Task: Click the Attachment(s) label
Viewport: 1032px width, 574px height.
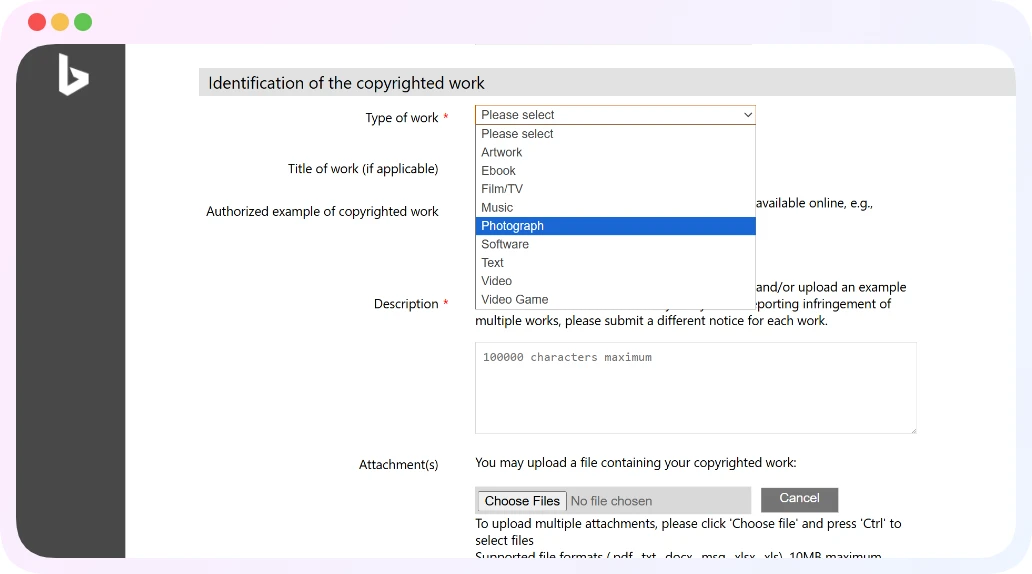Action: click(x=398, y=465)
